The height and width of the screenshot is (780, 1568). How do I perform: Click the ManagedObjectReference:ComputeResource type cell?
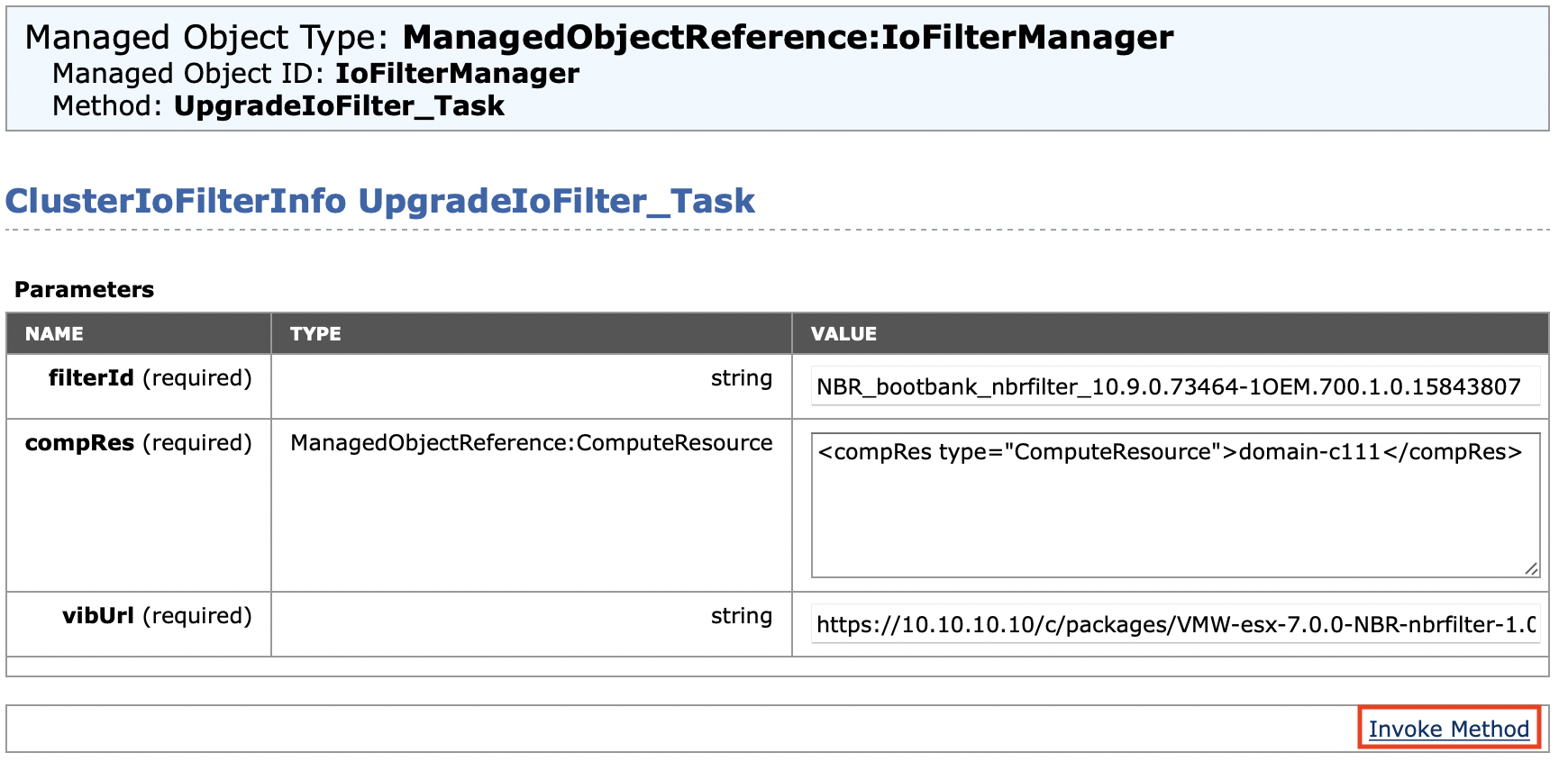531,443
